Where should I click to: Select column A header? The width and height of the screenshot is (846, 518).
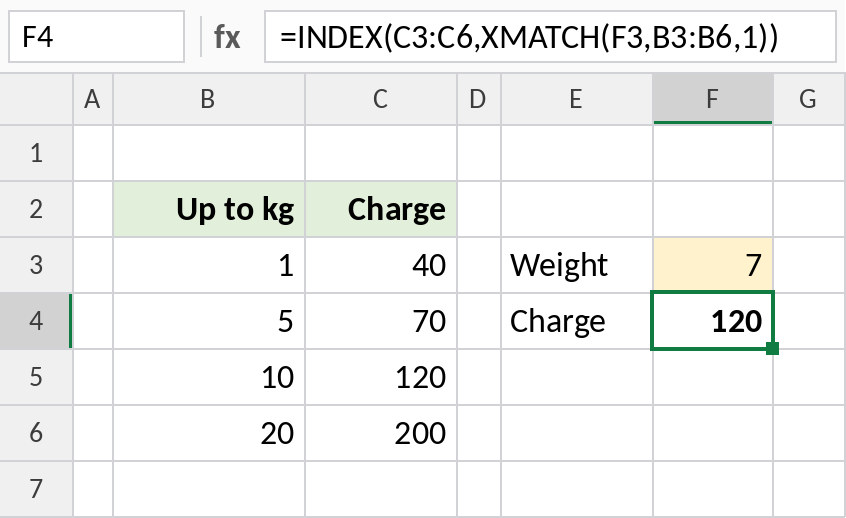[x=93, y=99]
